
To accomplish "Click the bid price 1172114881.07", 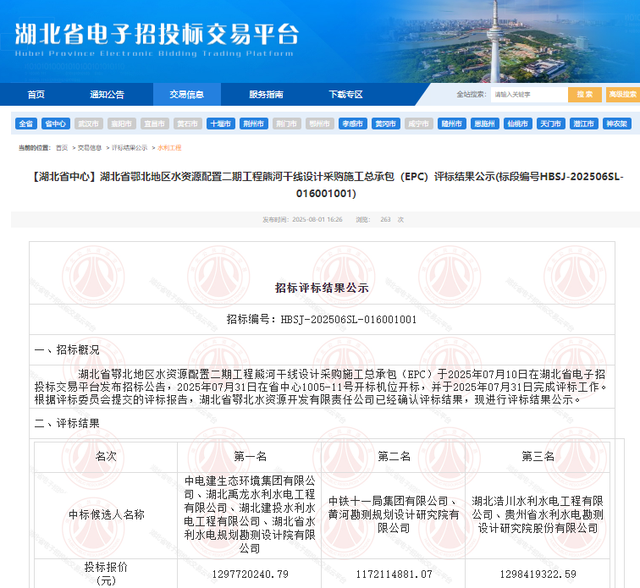I will (x=394, y=574).
